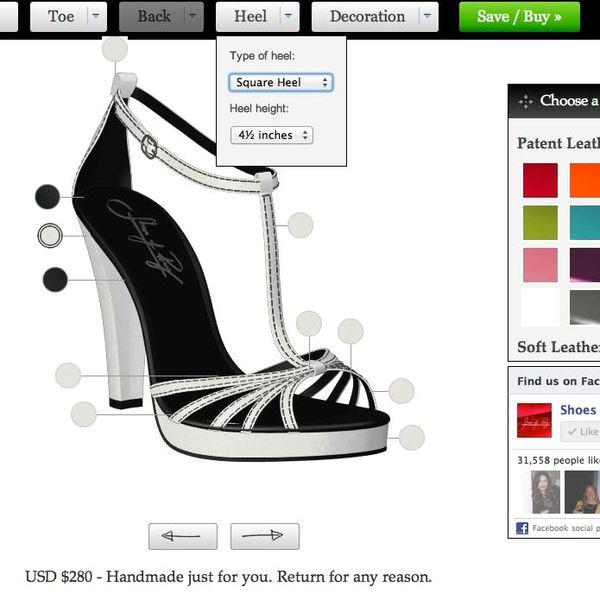
Task: Select the lower dark hotspot near the heel
Action: click(x=55, y=280)
